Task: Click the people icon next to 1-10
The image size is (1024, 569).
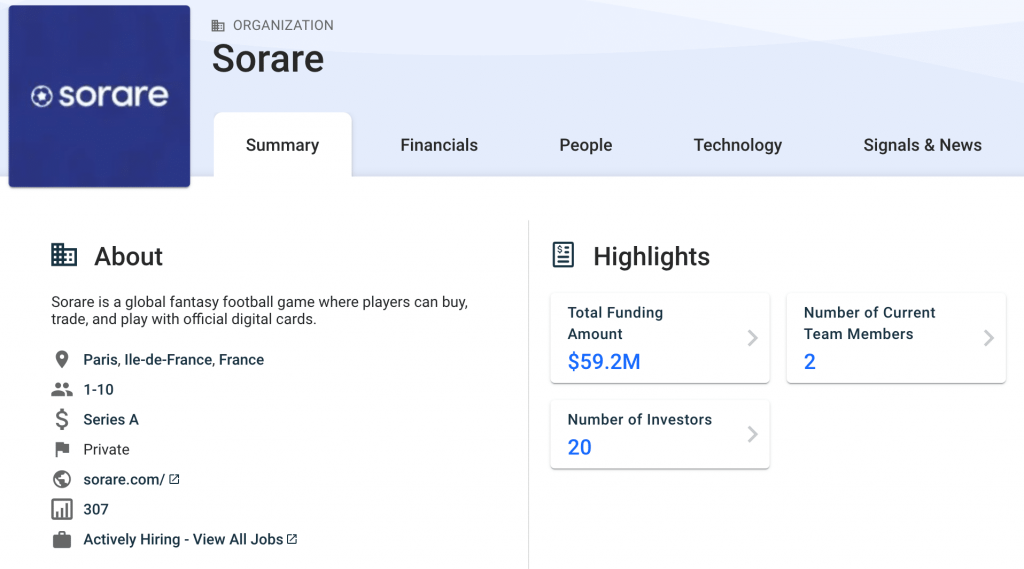Action: pyautogui.click(x=61, y=389)
